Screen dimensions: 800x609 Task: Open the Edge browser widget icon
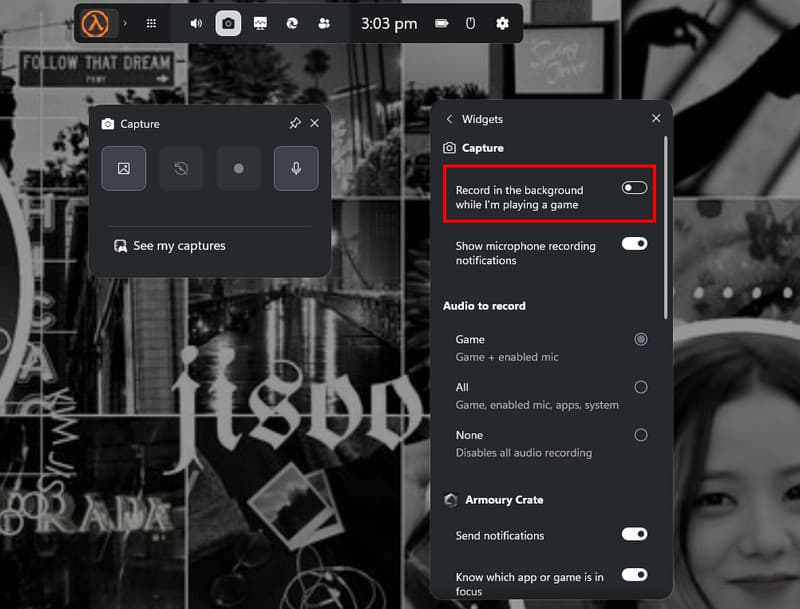tap(292, 23)
